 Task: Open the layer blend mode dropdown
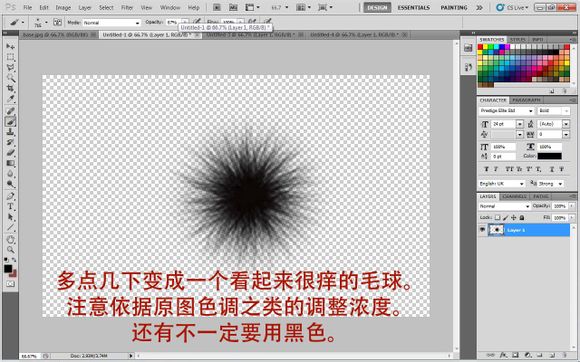click(505, 206)
